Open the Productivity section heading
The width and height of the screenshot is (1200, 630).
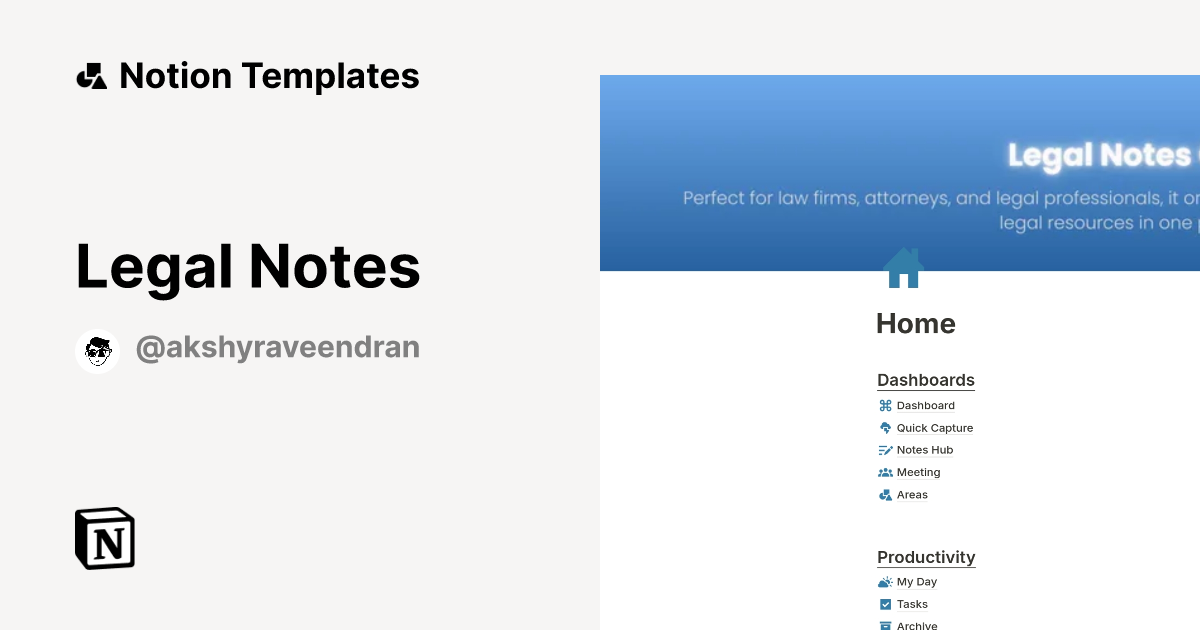[x=925, y=557]
